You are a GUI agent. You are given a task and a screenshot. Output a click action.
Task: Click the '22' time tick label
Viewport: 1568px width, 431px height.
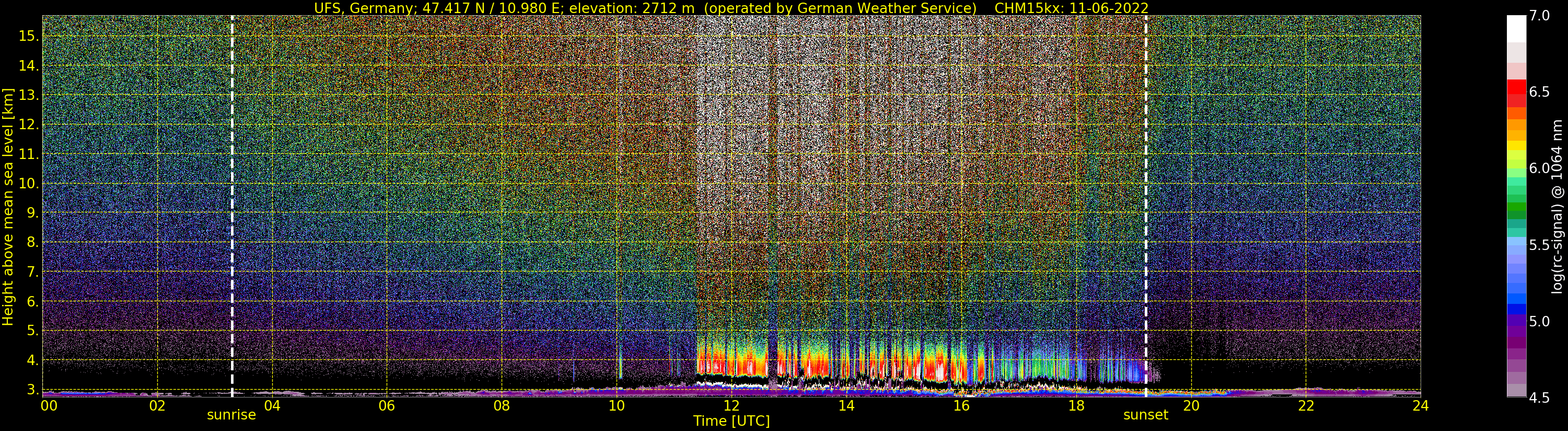point(1306,405)
